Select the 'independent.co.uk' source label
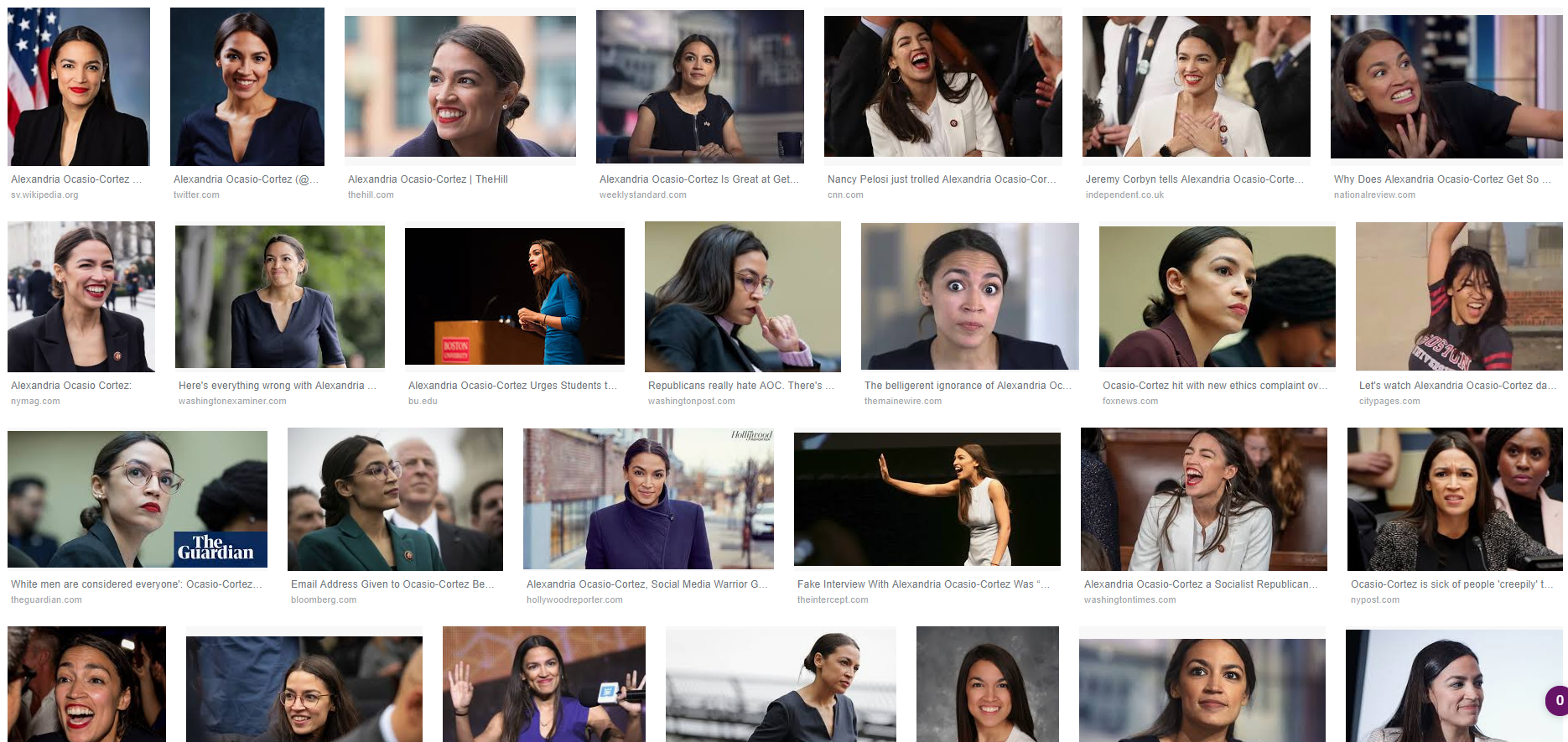Viewport: 1568px width, 742px height. (x=1124, y=195)
